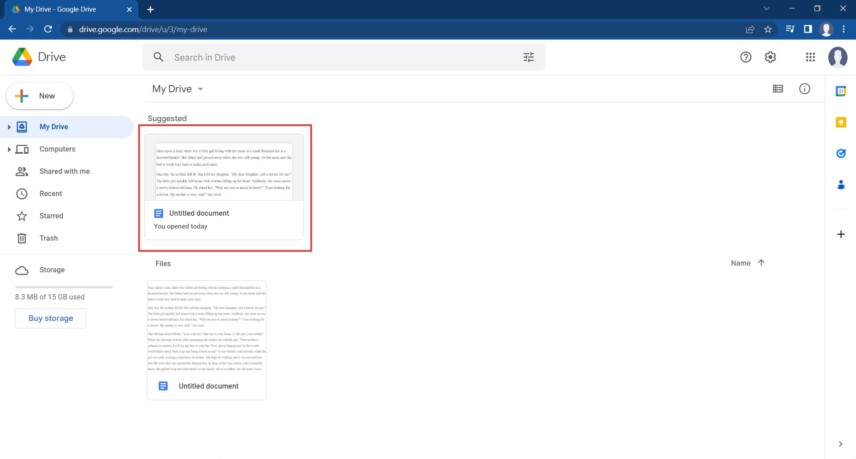The width and height of the screenshot is (856, 459).
Task: Open advanced search options filter icon
Action: pos(528,57)
